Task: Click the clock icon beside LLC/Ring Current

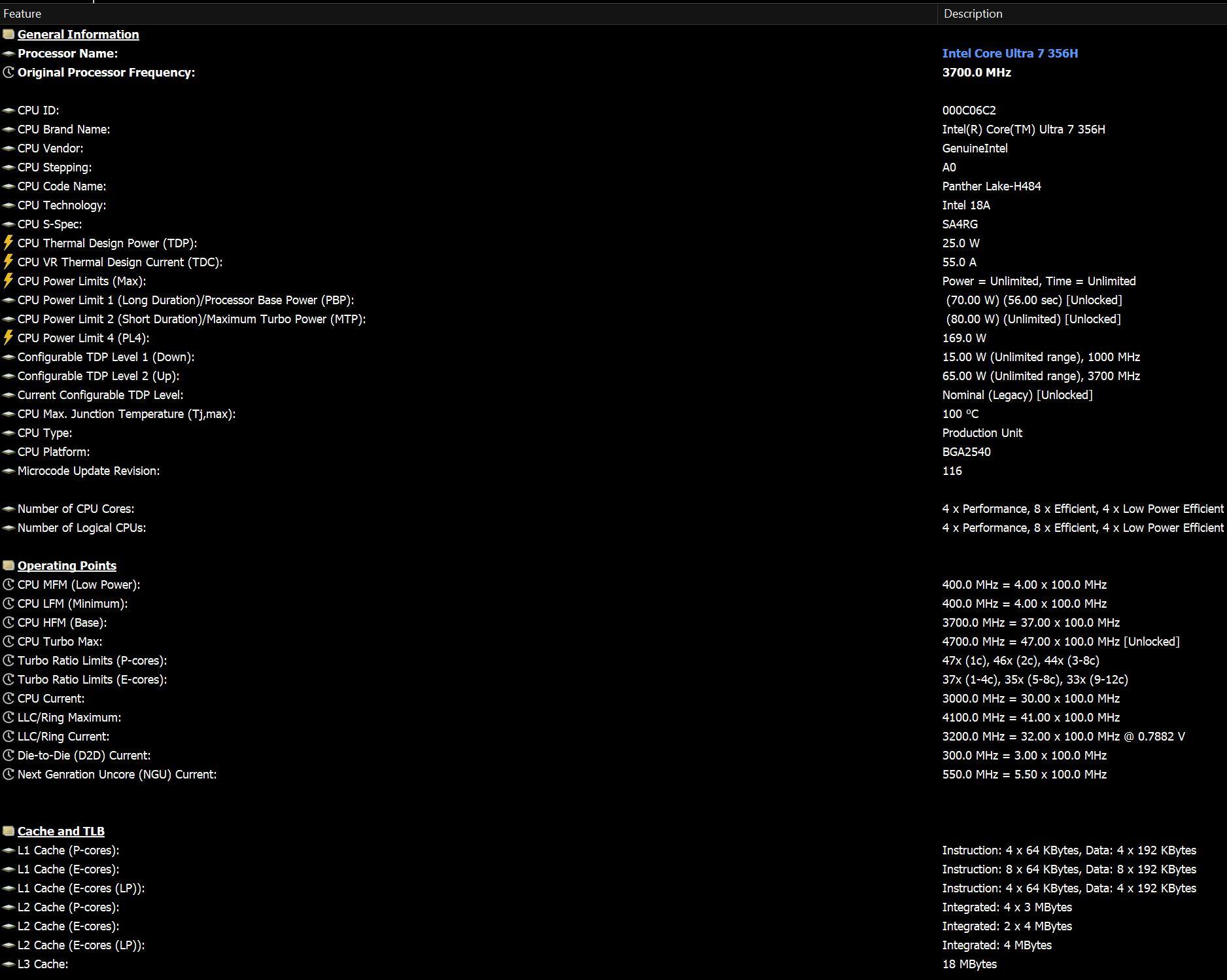Action: tap(9, 736)
